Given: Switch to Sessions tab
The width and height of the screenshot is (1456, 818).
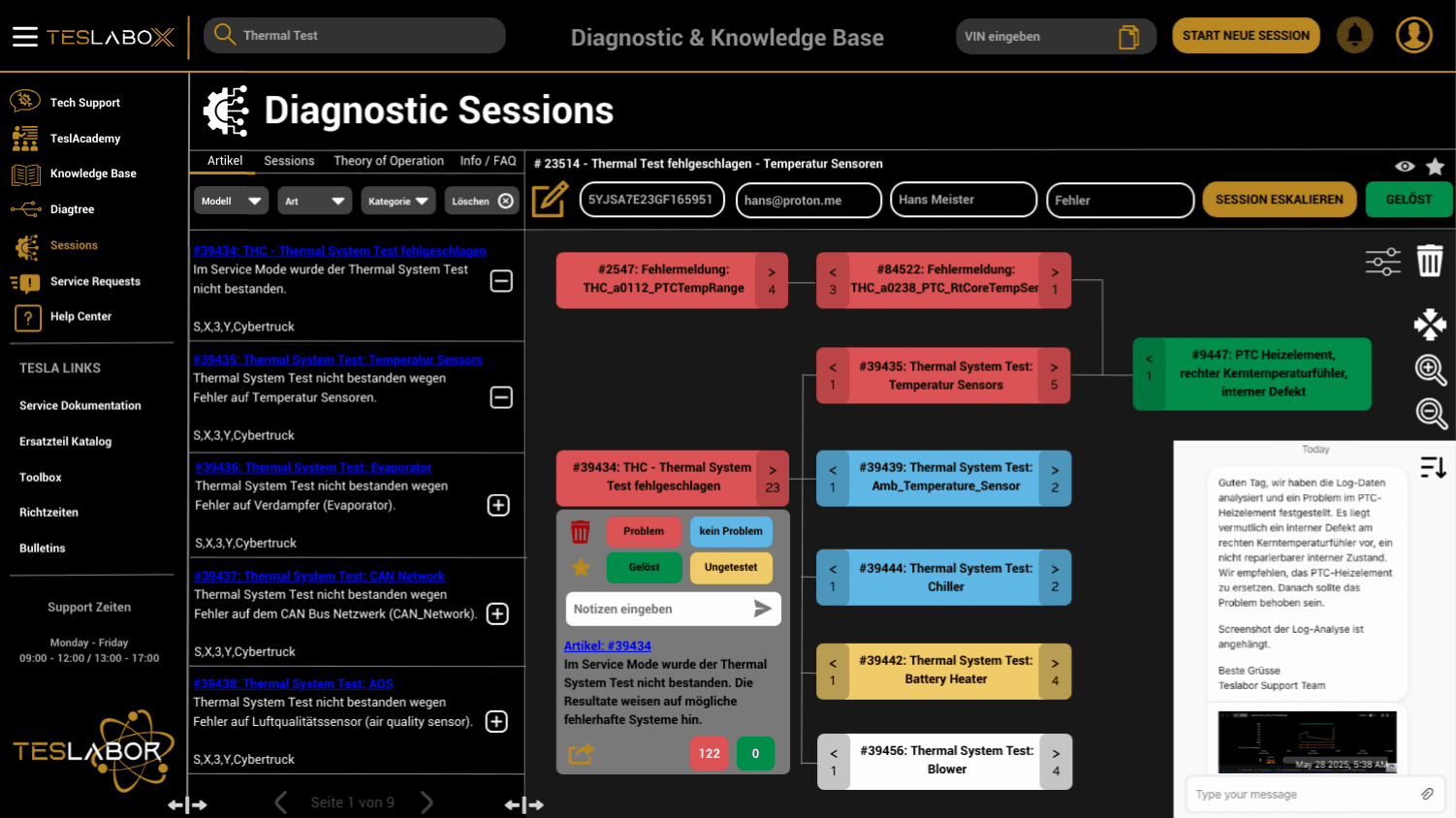Looking at the screenshot, I should [x=289, y=161].
